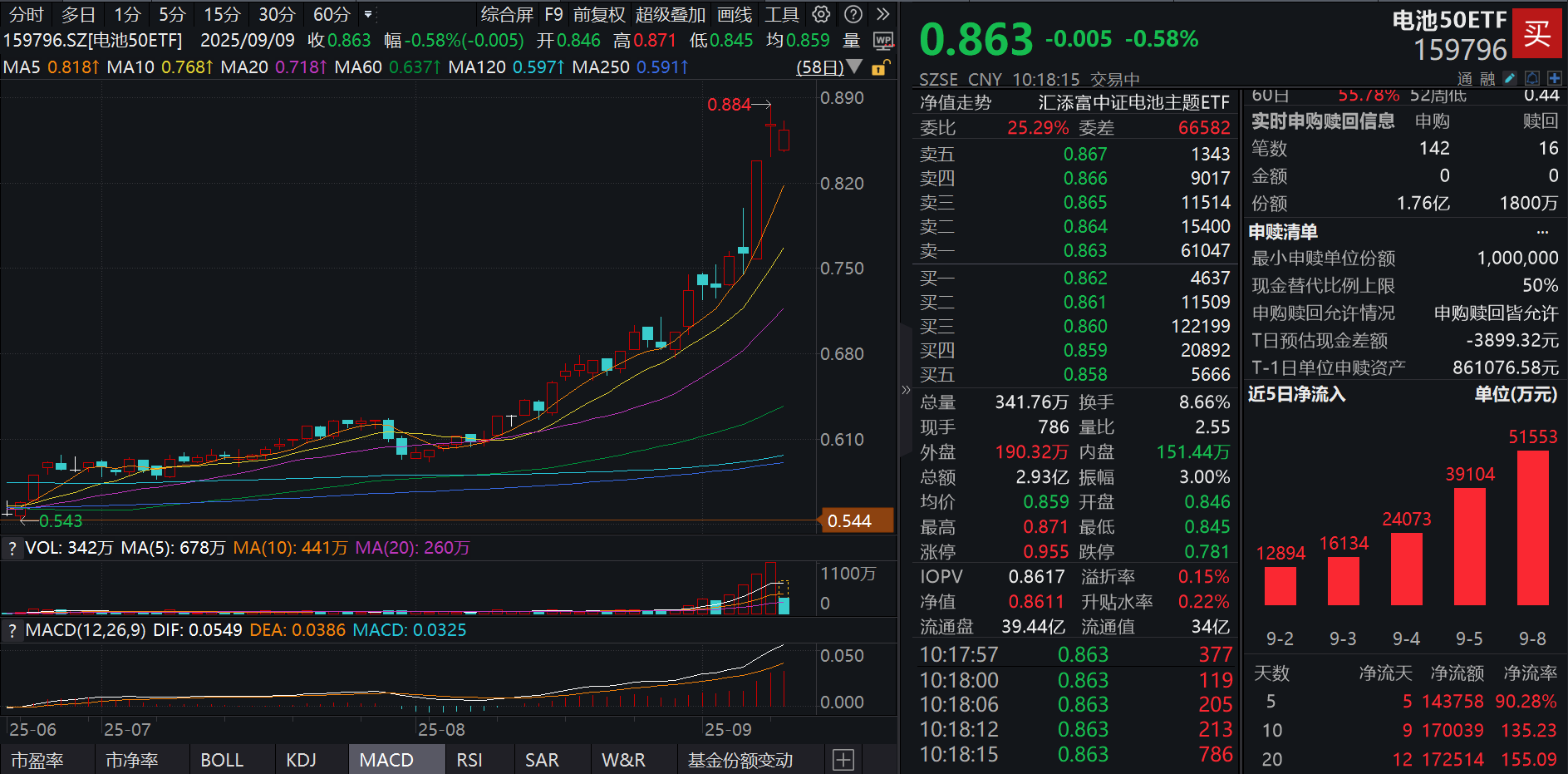Open the (58日) period dropdown arrow

(x=855, y=67)
